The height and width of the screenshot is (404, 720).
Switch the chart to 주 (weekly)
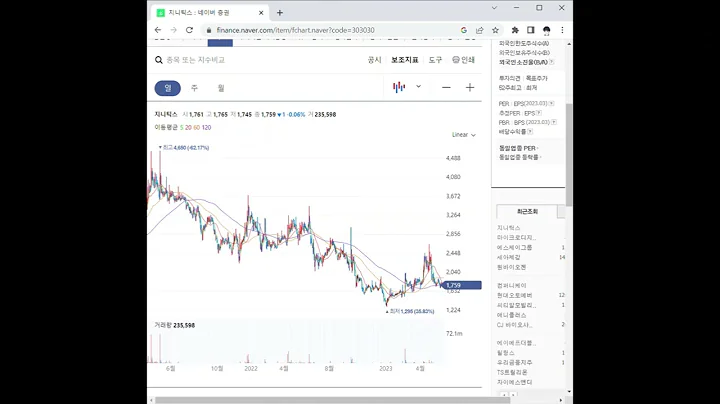click(194, 88)
